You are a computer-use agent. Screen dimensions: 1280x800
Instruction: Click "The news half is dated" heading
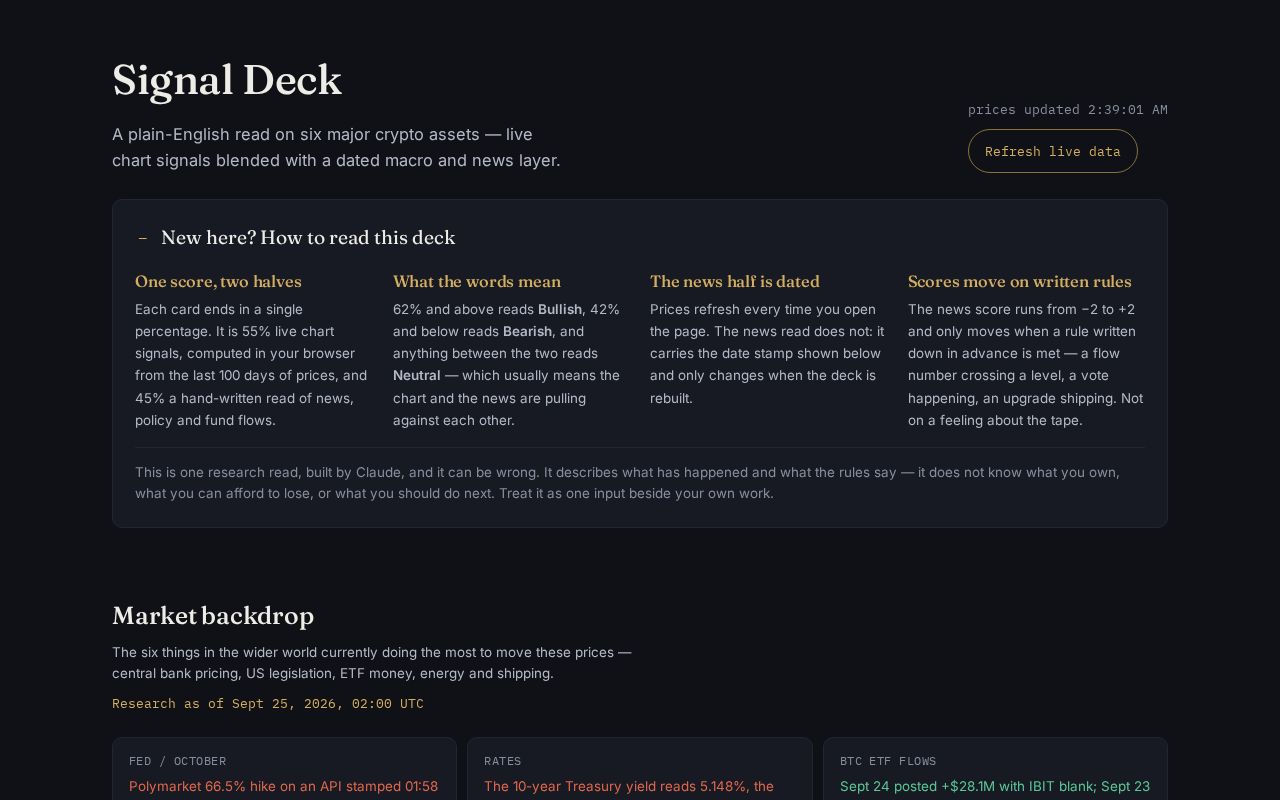tap(735, 281)
